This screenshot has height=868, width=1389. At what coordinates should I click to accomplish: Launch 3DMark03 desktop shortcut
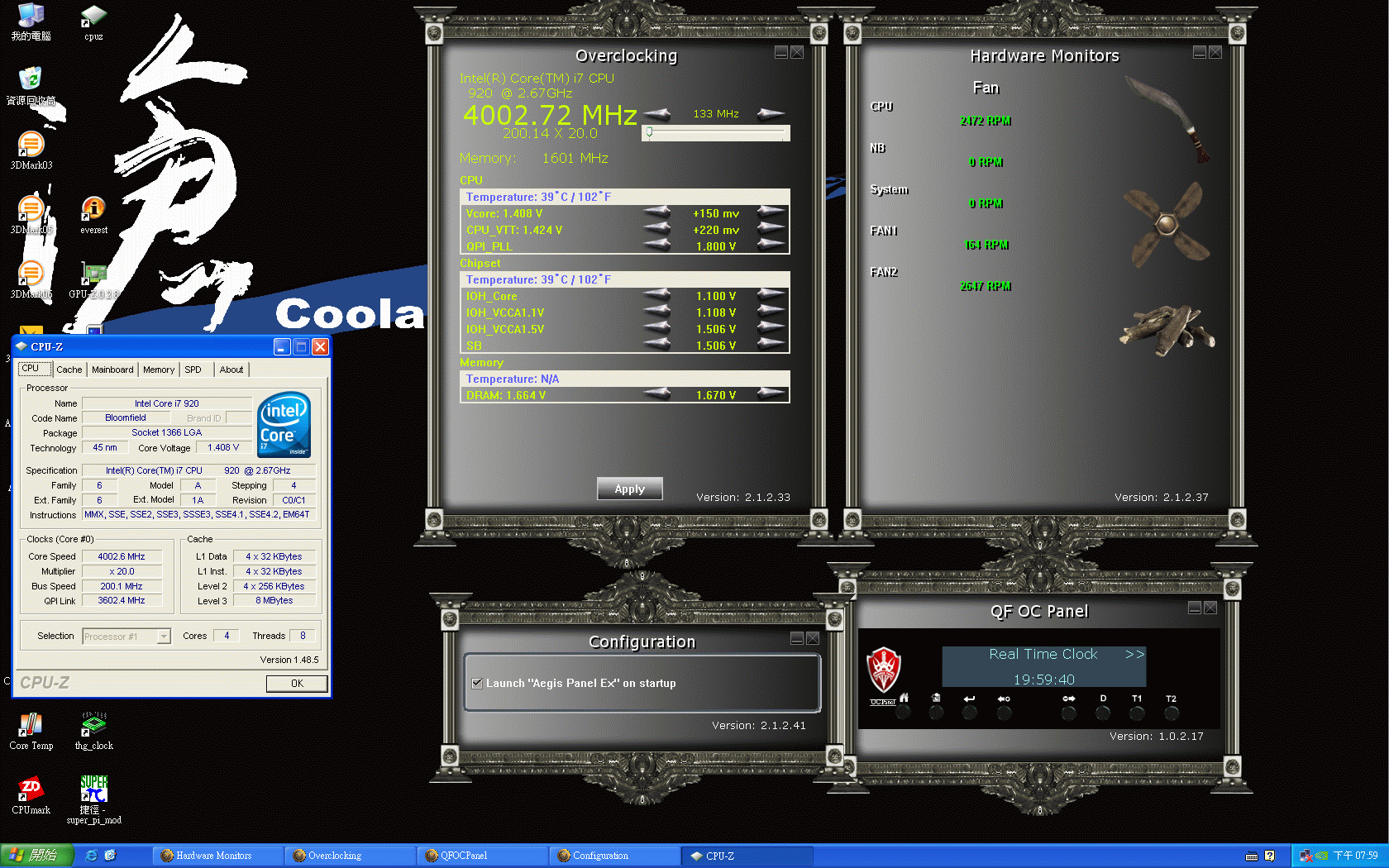click(31, 150)
